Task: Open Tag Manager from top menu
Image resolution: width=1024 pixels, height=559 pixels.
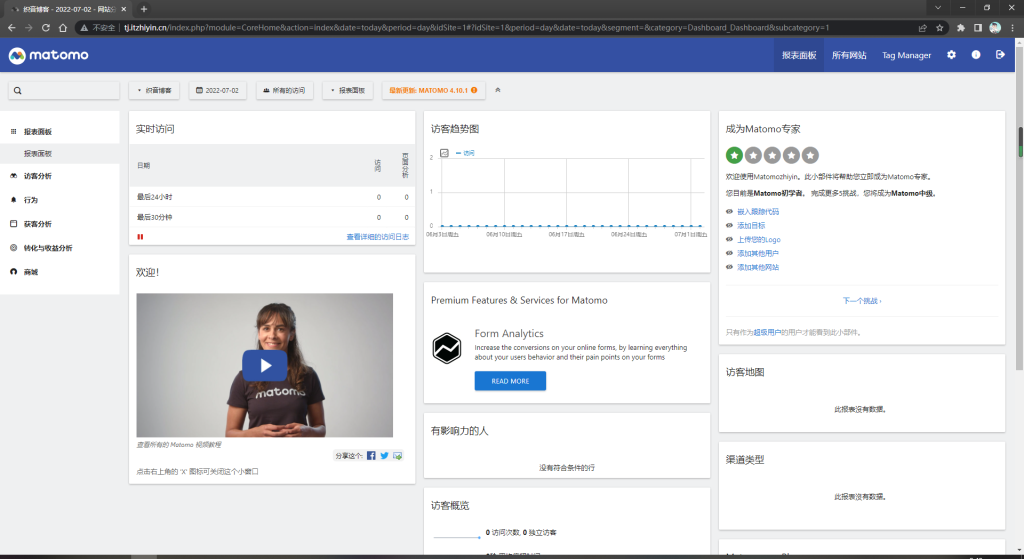Action: pos(906,55)
